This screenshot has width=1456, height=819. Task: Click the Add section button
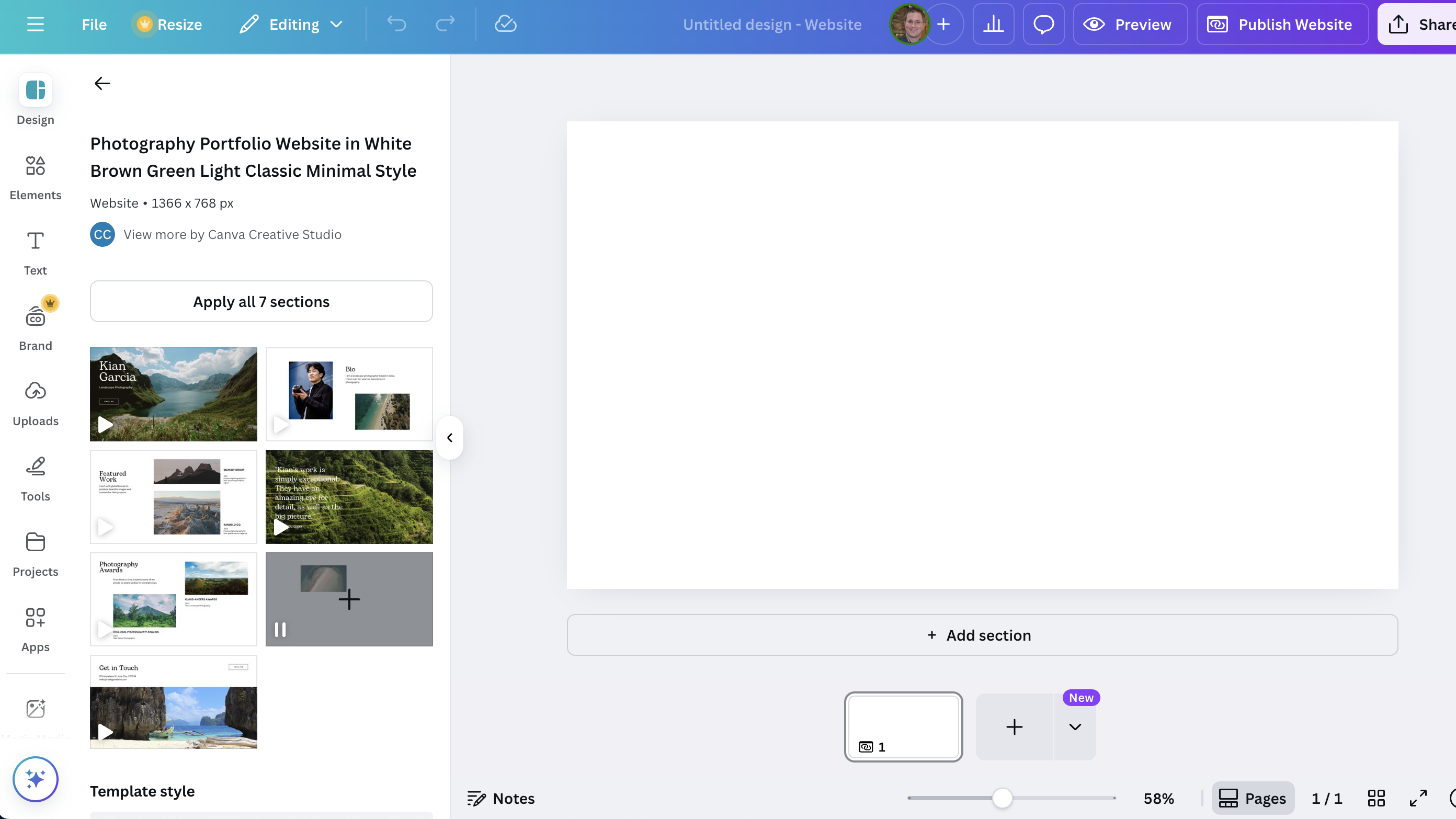click(x=982, y=635)
